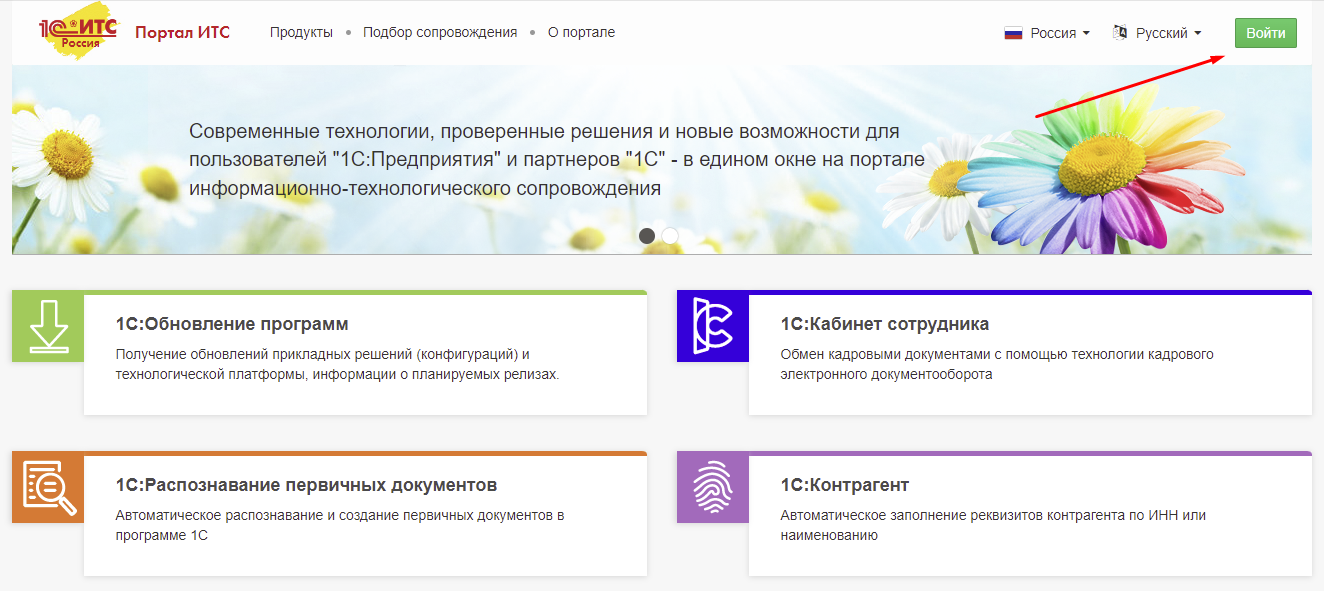The image size is (1324, 591).
Task: Expand the Россия country dropdown
Action: click(x=1060, y=33)
